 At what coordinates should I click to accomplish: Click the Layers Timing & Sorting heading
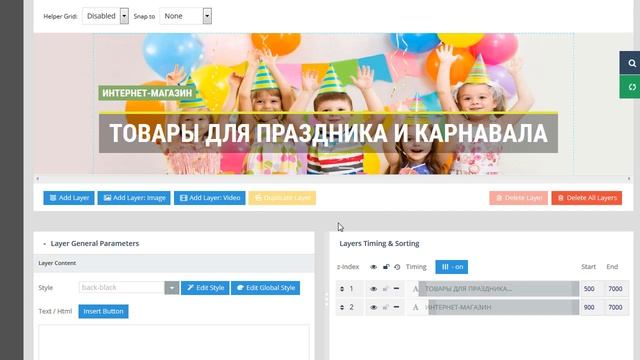pos(379,244)
